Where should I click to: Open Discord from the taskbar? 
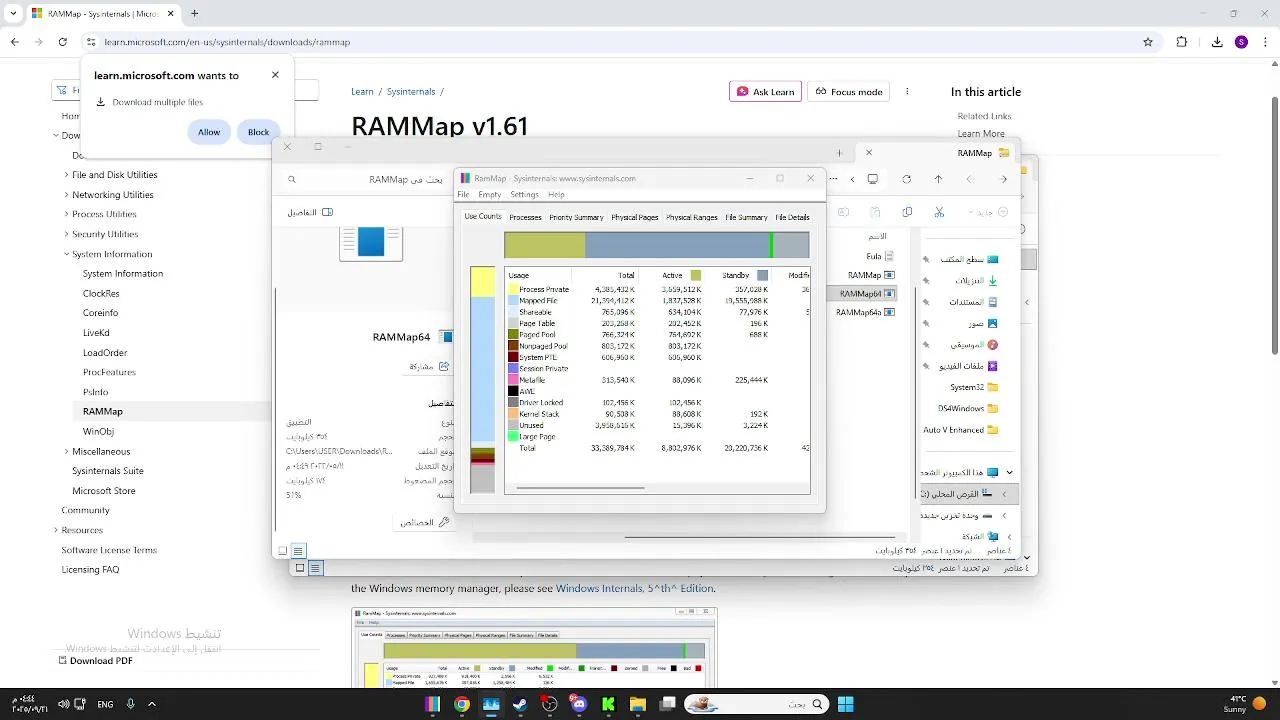(578, 704)
